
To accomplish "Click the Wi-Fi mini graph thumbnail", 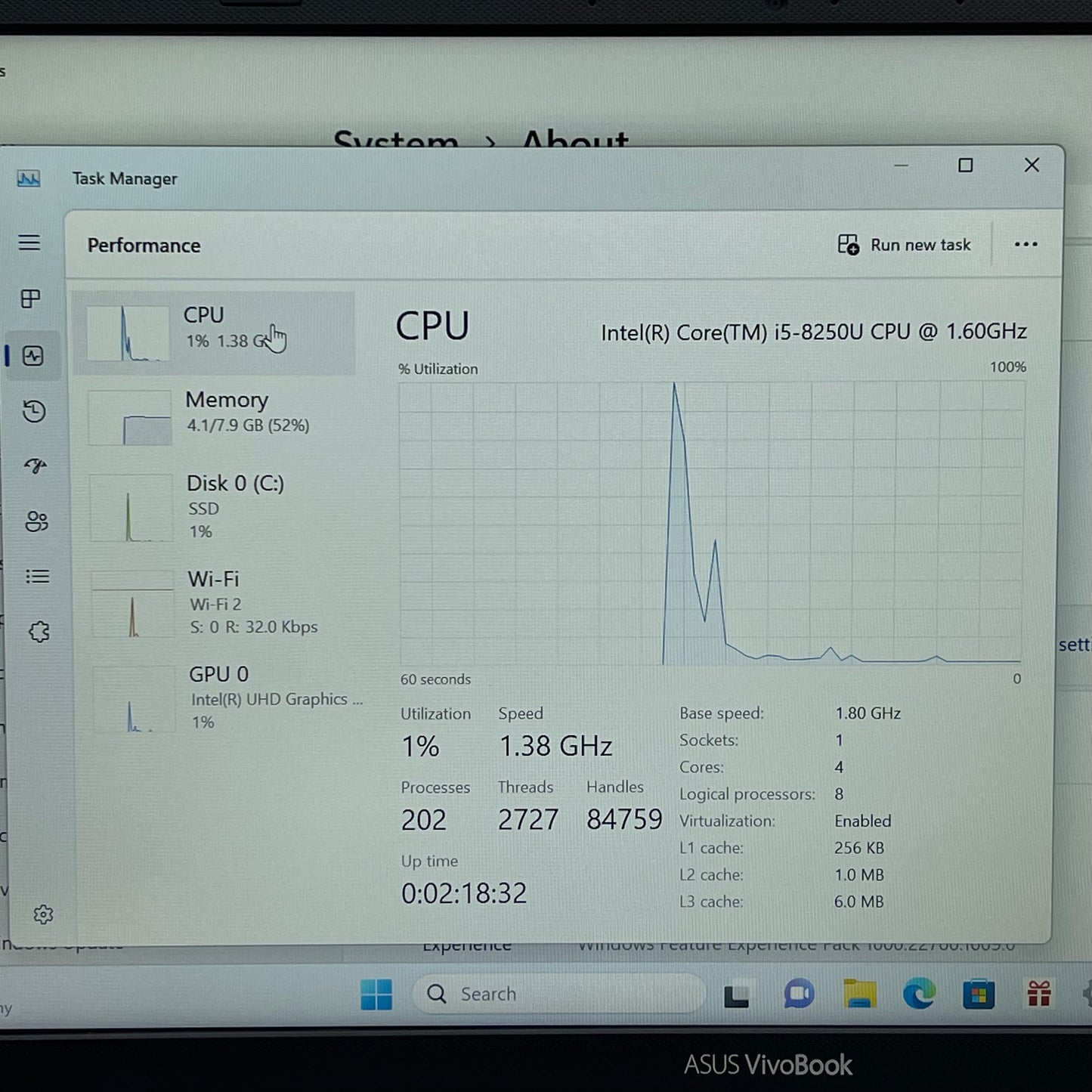I will tap(133, 604).
